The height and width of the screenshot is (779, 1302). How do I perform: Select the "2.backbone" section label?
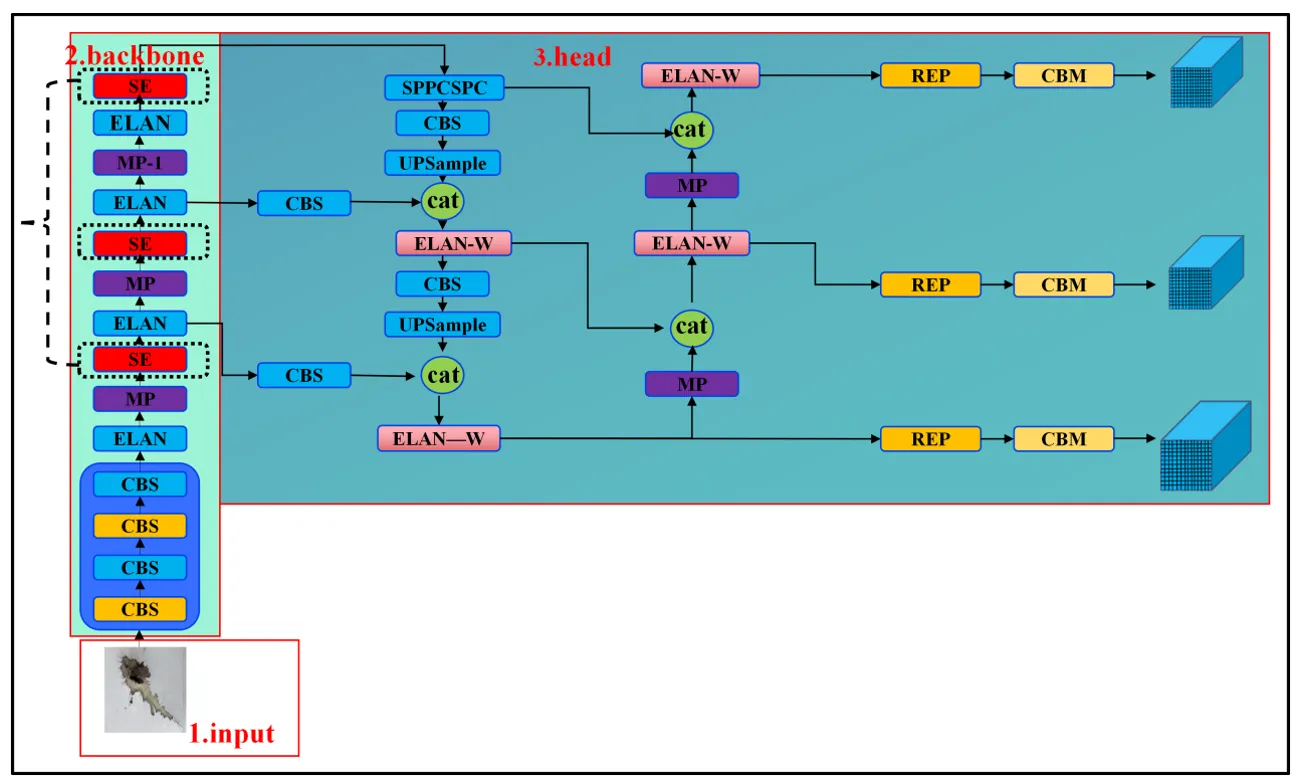134,55
